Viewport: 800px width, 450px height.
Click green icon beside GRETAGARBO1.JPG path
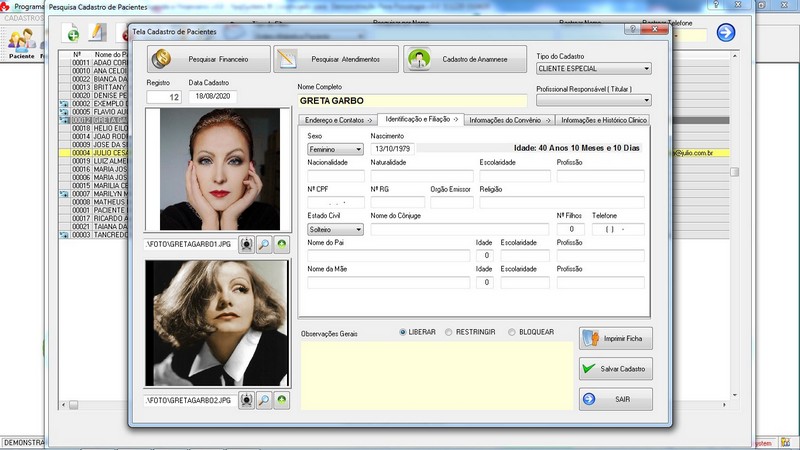pos(282,244)
